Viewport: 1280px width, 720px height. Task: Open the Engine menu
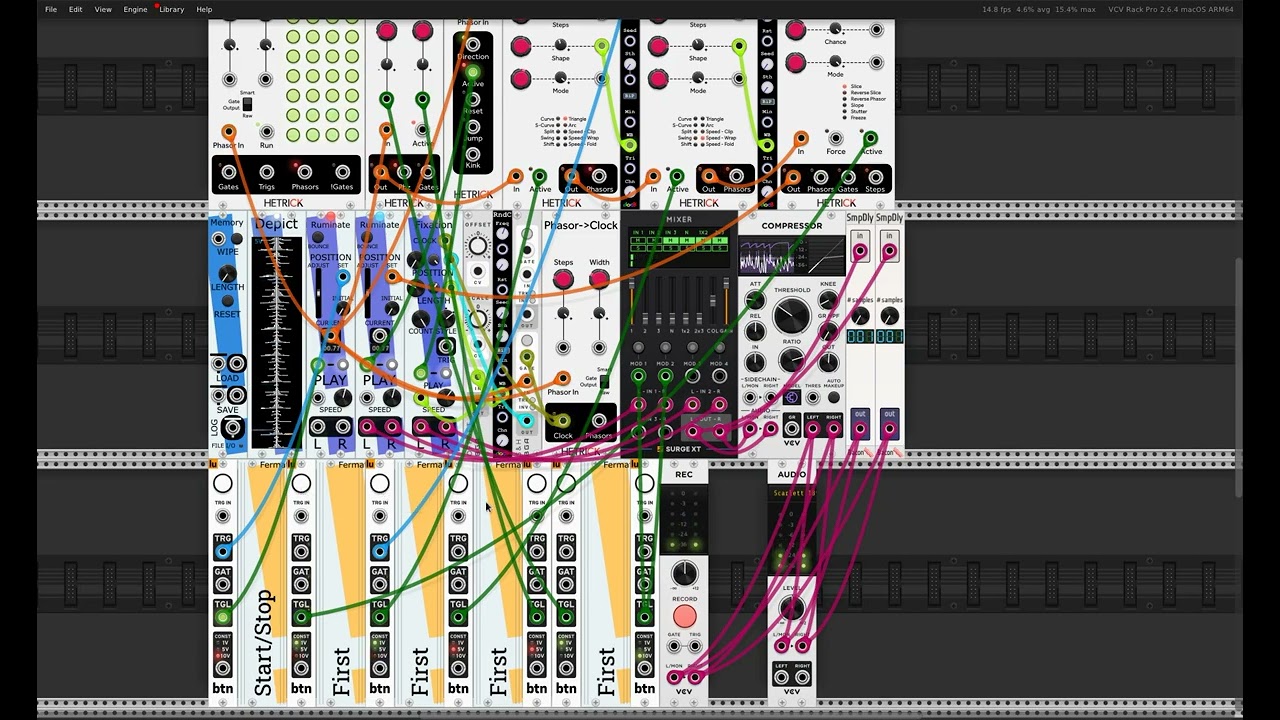point(135,9)
